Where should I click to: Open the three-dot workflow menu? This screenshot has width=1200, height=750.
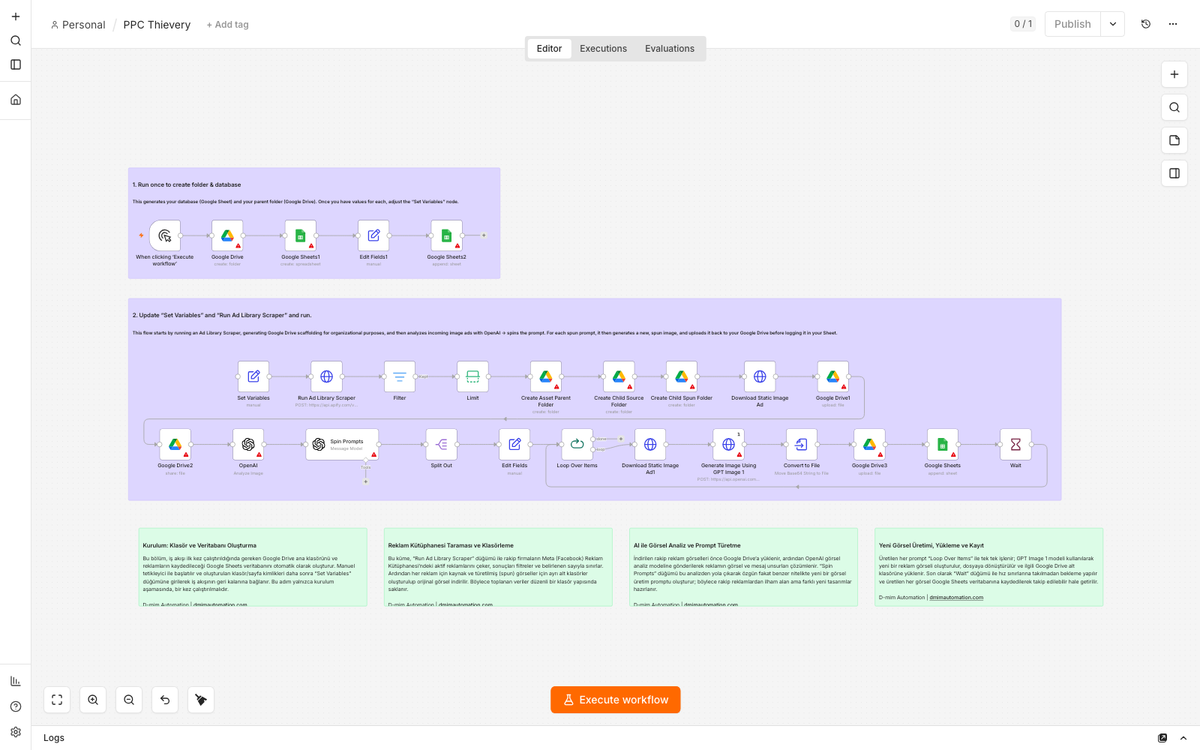click(1173, 24)
